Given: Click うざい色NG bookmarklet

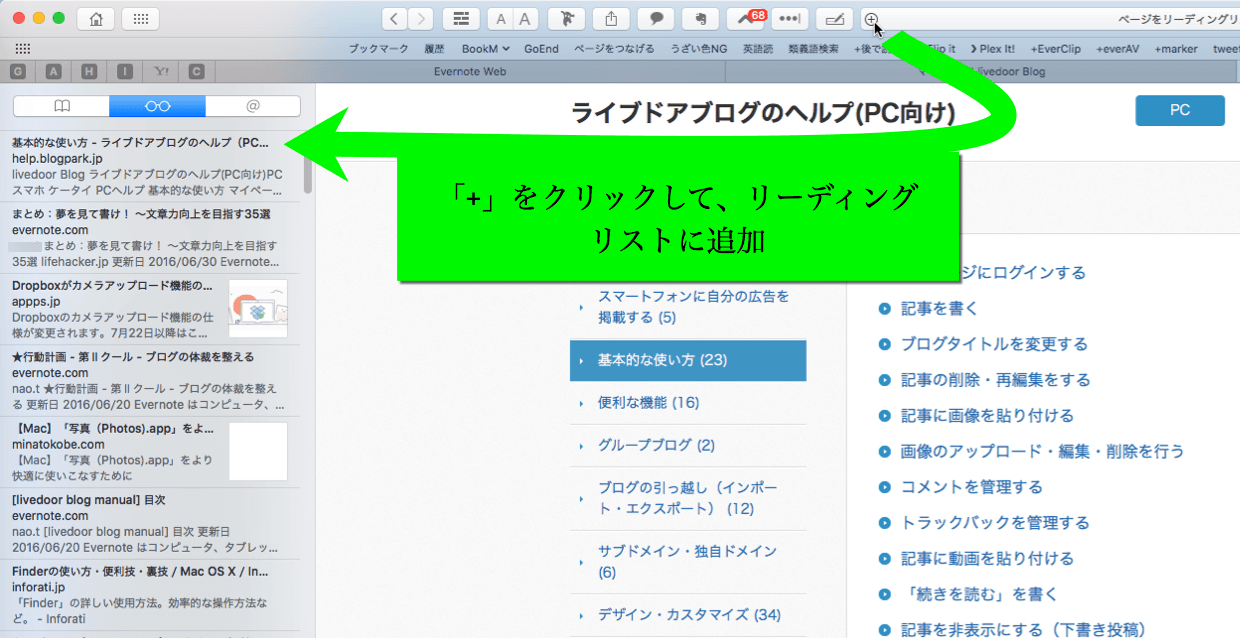Looking at the screenshot, I should pyautogui.click(x=698, y=48).
